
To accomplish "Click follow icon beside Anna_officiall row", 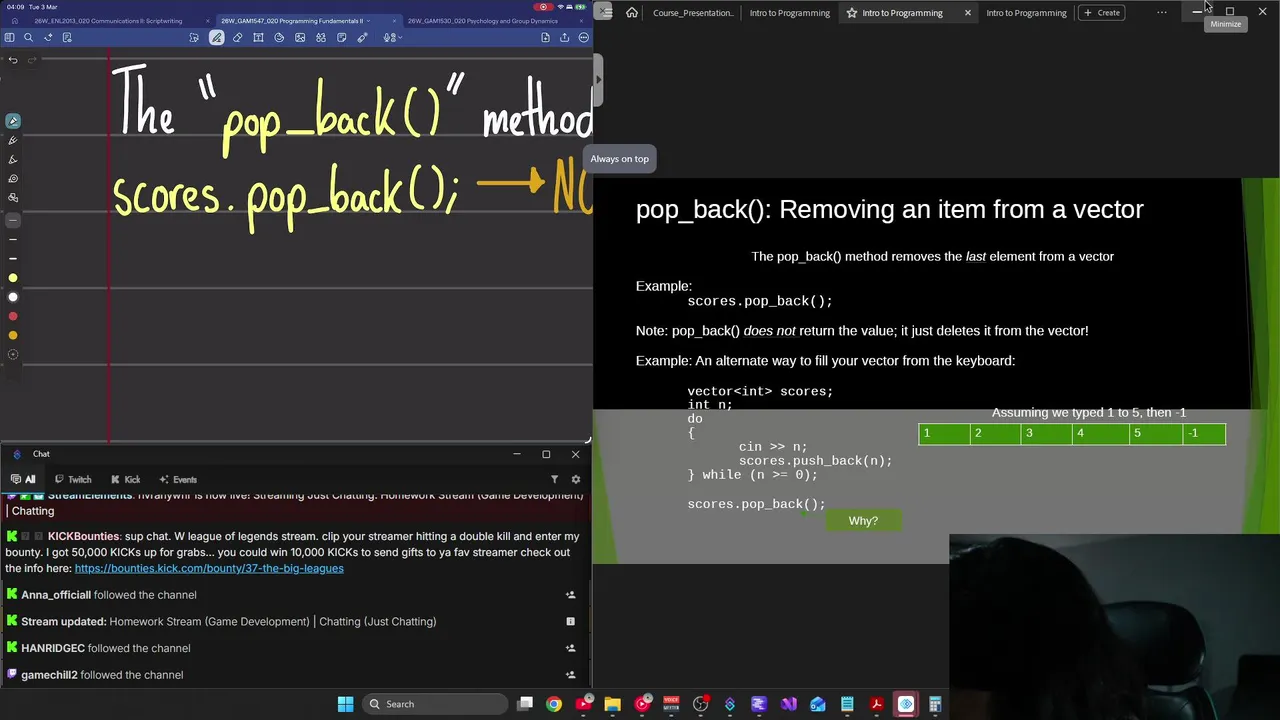I will tap(571, 595).
